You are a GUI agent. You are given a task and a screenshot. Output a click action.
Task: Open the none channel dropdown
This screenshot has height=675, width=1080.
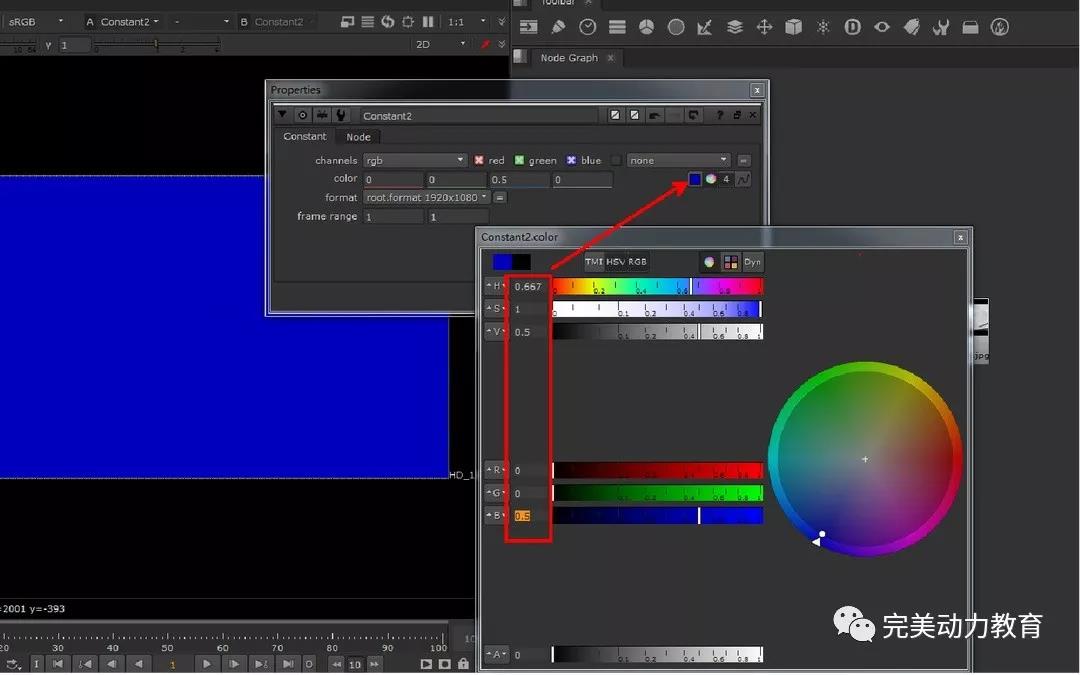[678, 160]
